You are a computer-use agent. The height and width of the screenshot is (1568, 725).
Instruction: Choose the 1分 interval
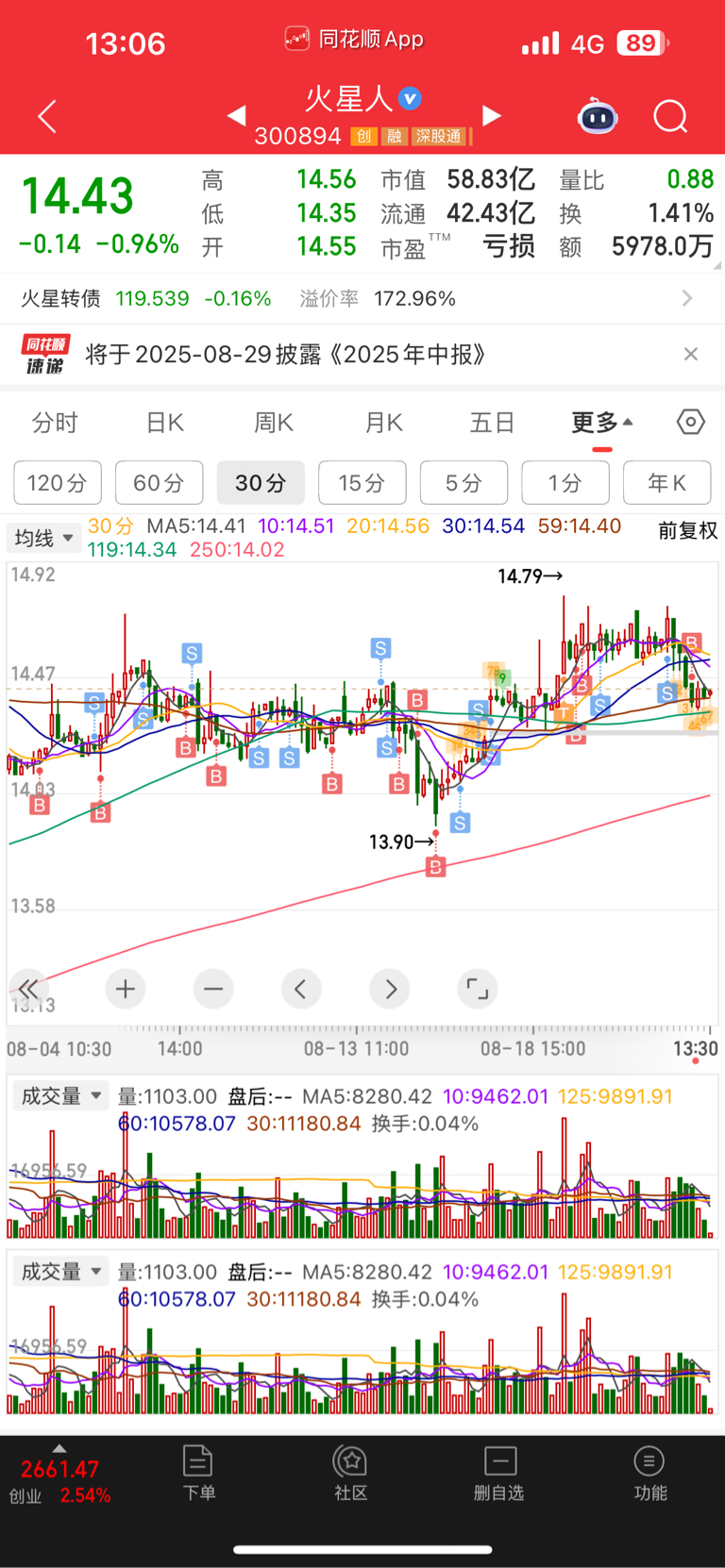(x=565, y=483)
